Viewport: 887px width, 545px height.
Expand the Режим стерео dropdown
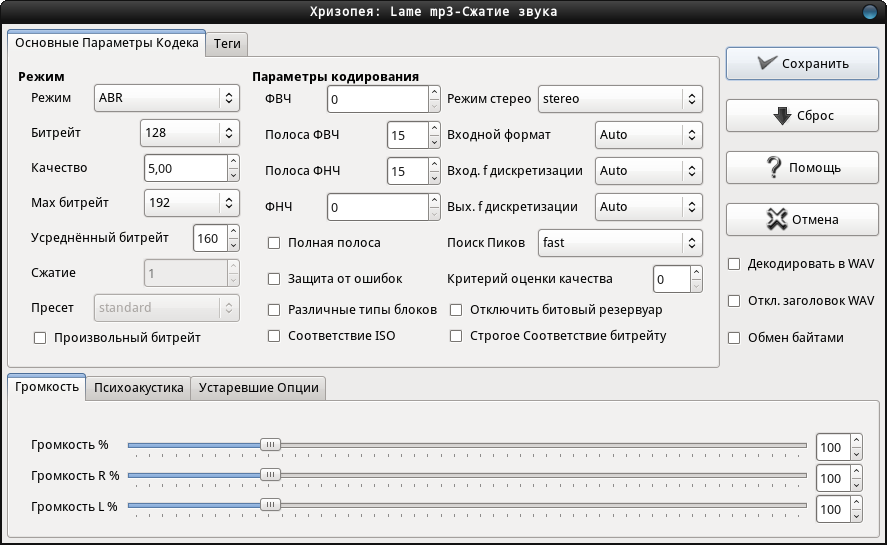(x=620, y=99)
